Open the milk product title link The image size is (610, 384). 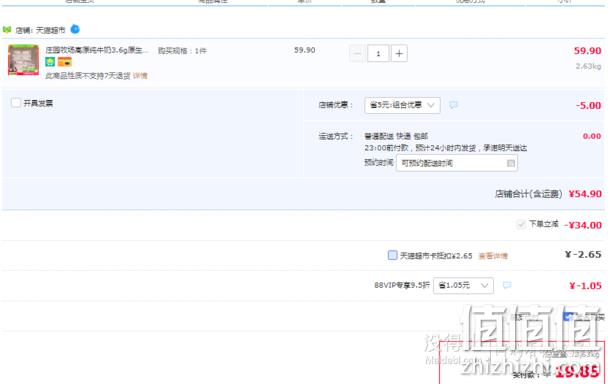pos(96,50)
